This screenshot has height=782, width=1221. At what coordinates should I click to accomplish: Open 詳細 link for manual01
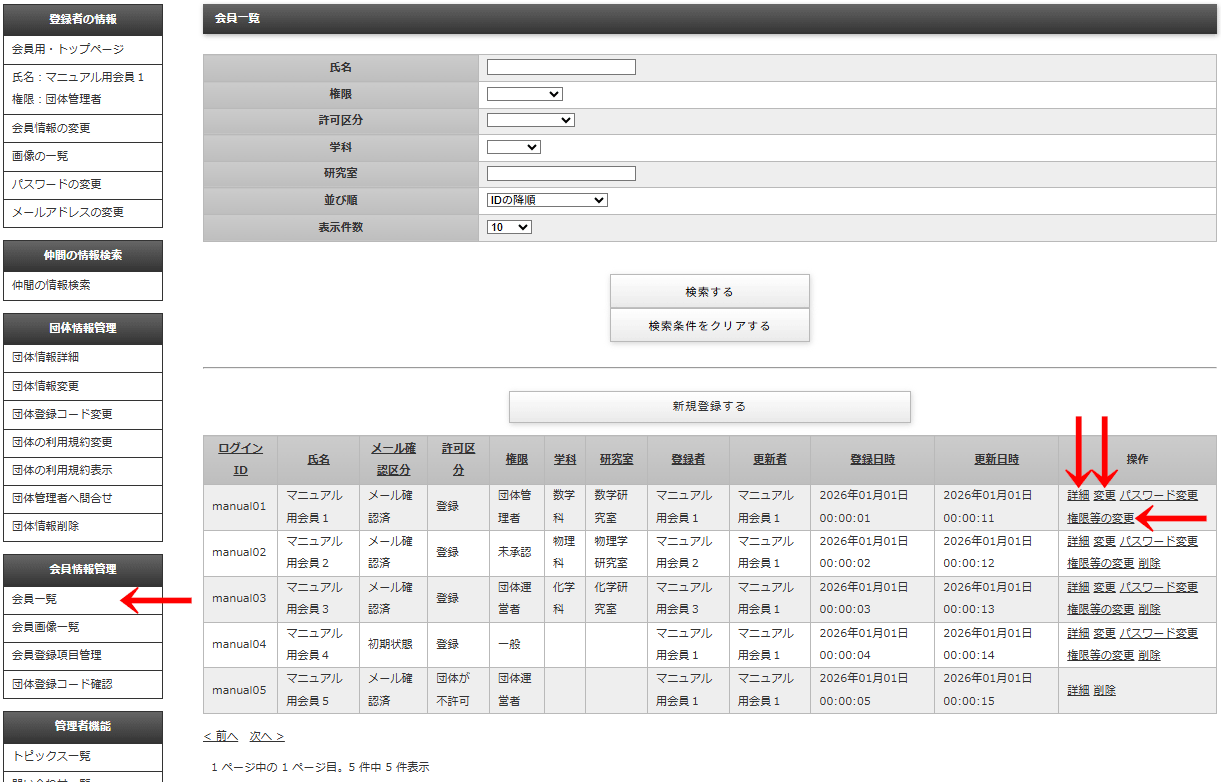coord(1077,495)
